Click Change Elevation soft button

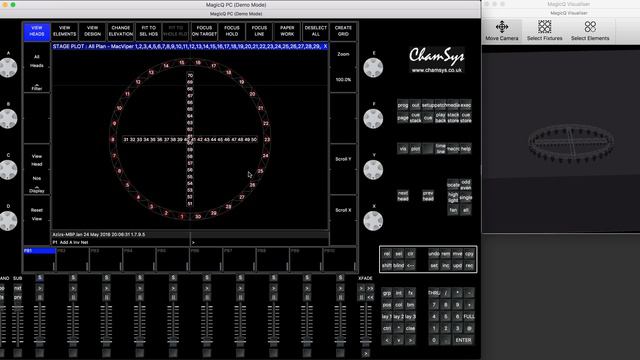(x=120, y=31)
